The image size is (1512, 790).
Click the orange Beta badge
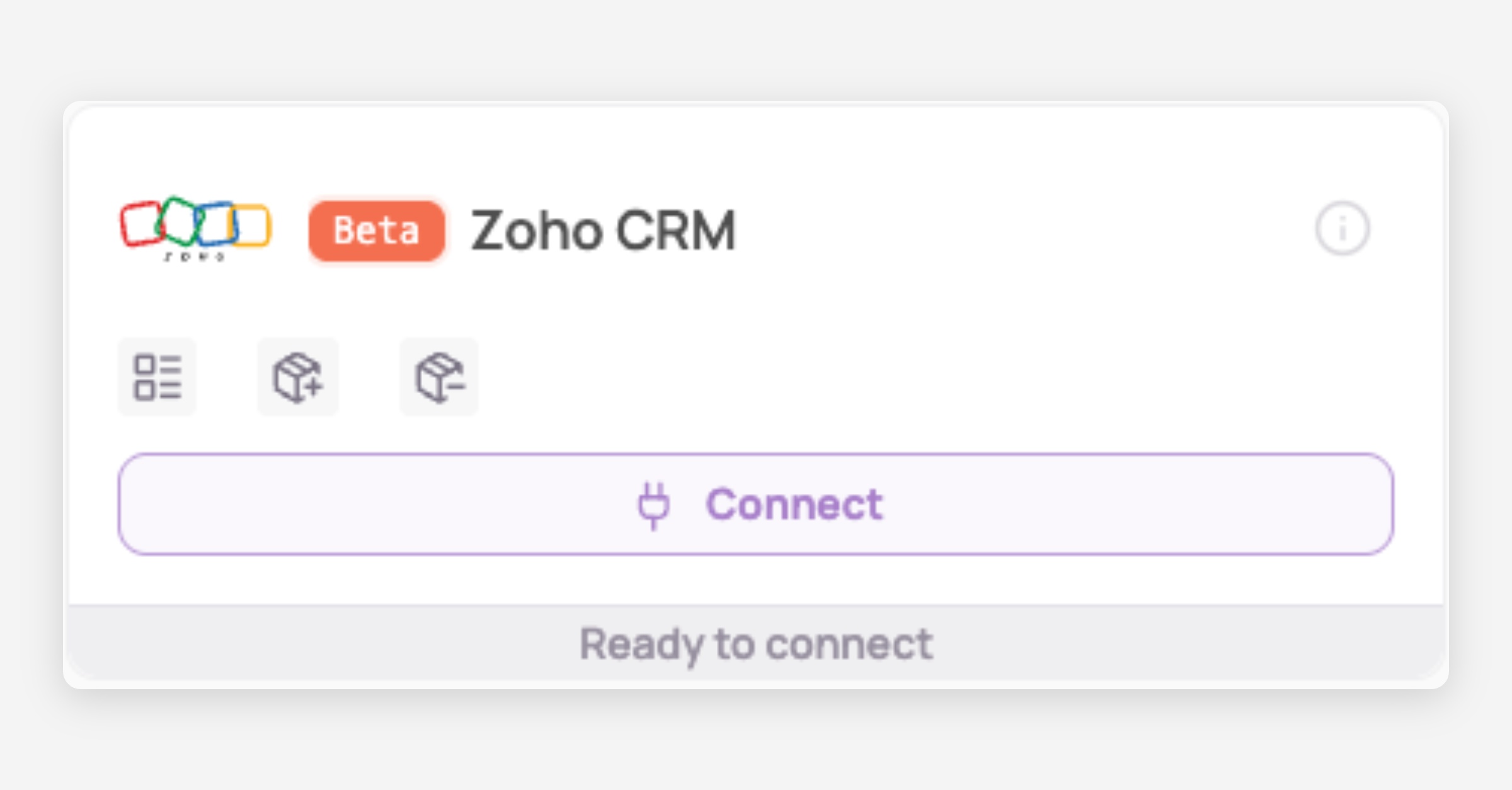376,231
